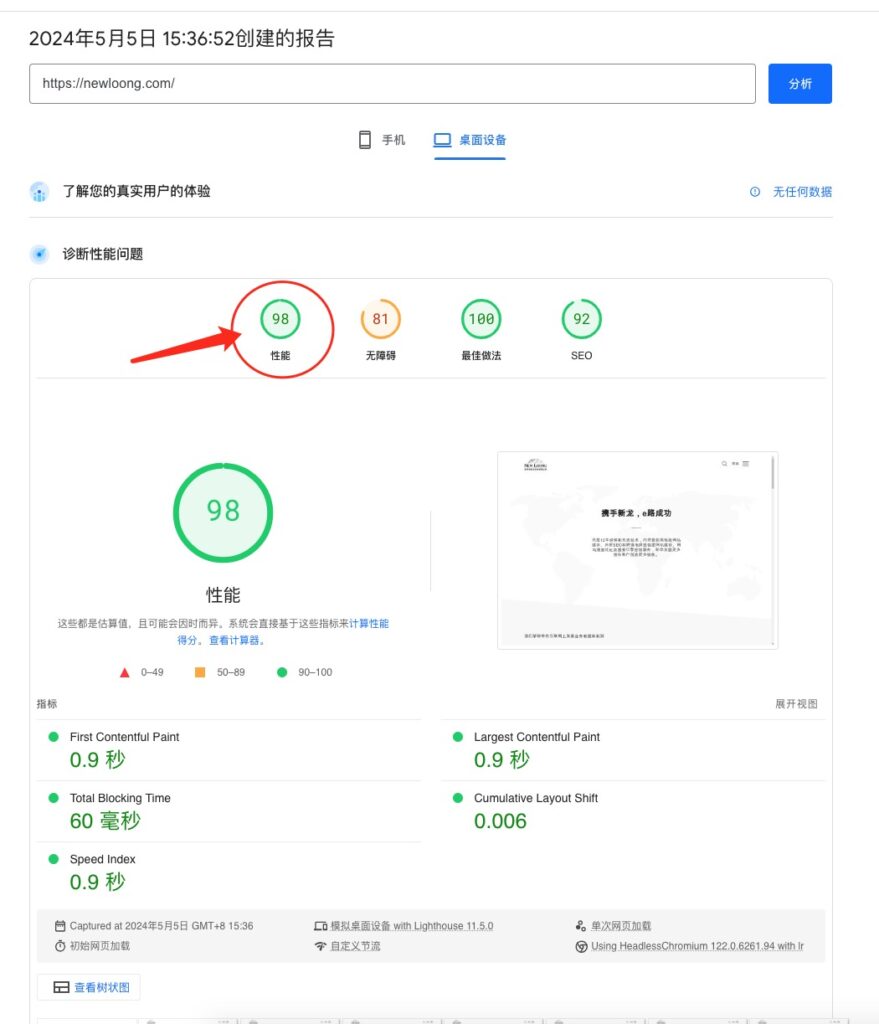Click the 模拟桌面设备 with Lighthouse label
The width and height of the screenshot is (879, 1024).
411,926
